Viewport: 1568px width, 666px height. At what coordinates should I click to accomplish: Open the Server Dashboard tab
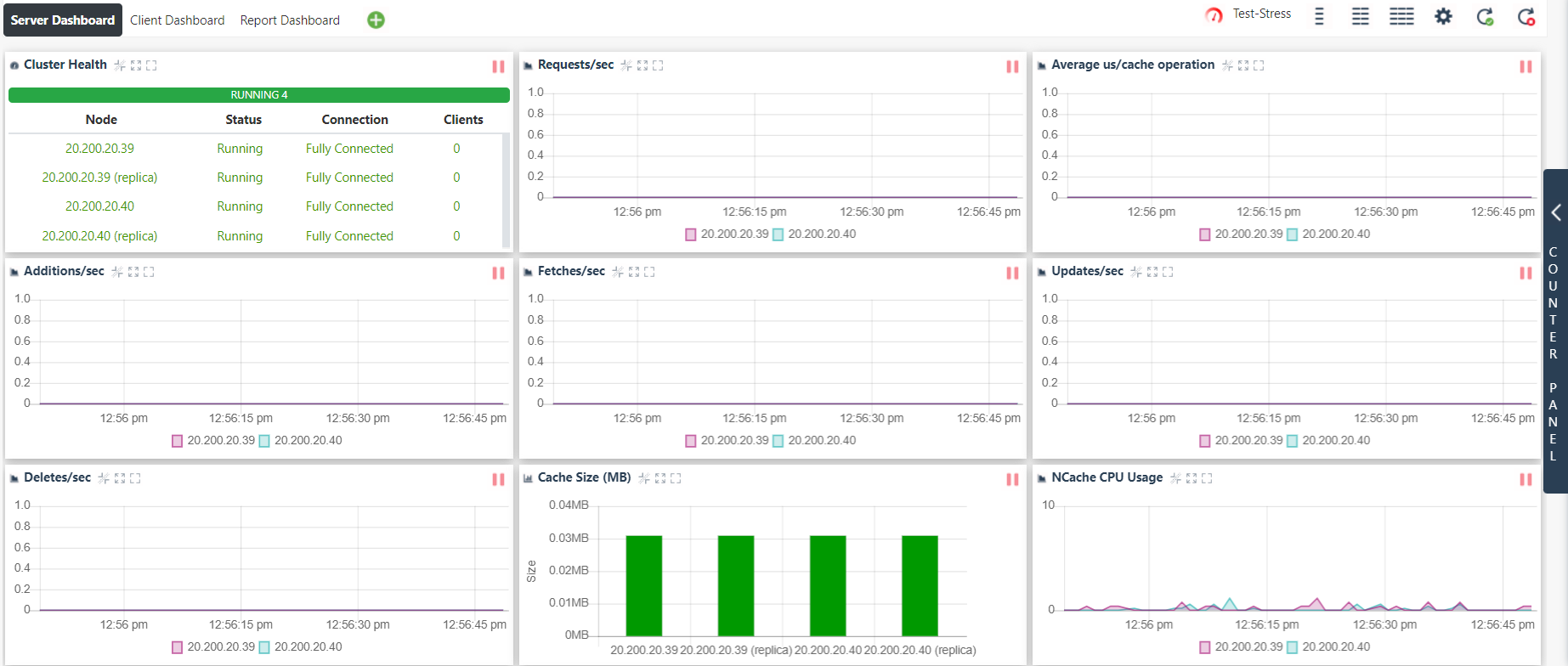pos(63,20)
